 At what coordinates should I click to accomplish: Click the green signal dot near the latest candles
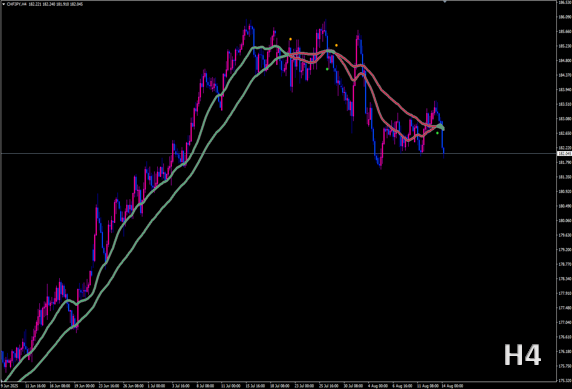[437, 133]
